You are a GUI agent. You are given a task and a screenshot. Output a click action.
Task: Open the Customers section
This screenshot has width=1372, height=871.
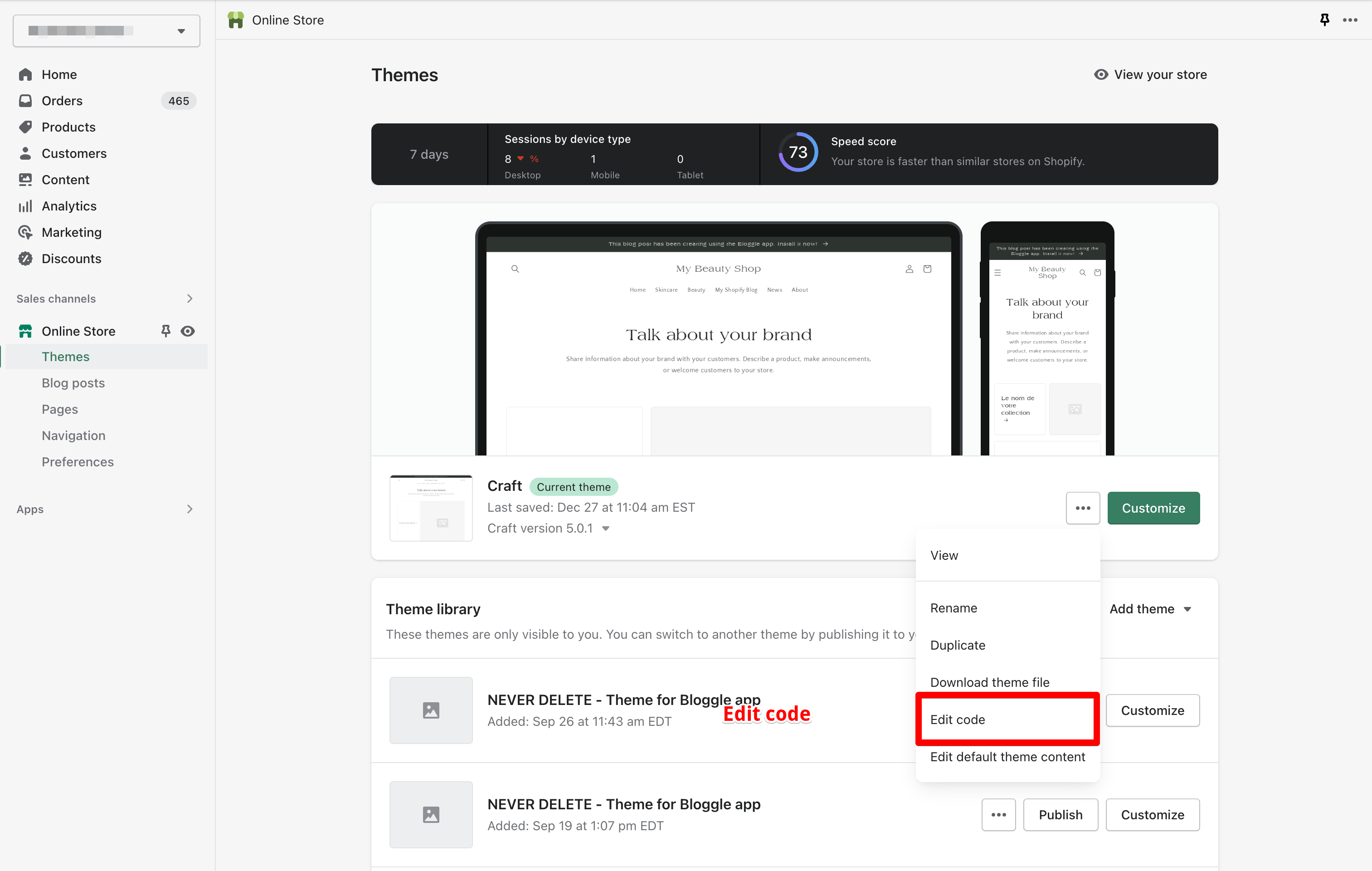74,153
